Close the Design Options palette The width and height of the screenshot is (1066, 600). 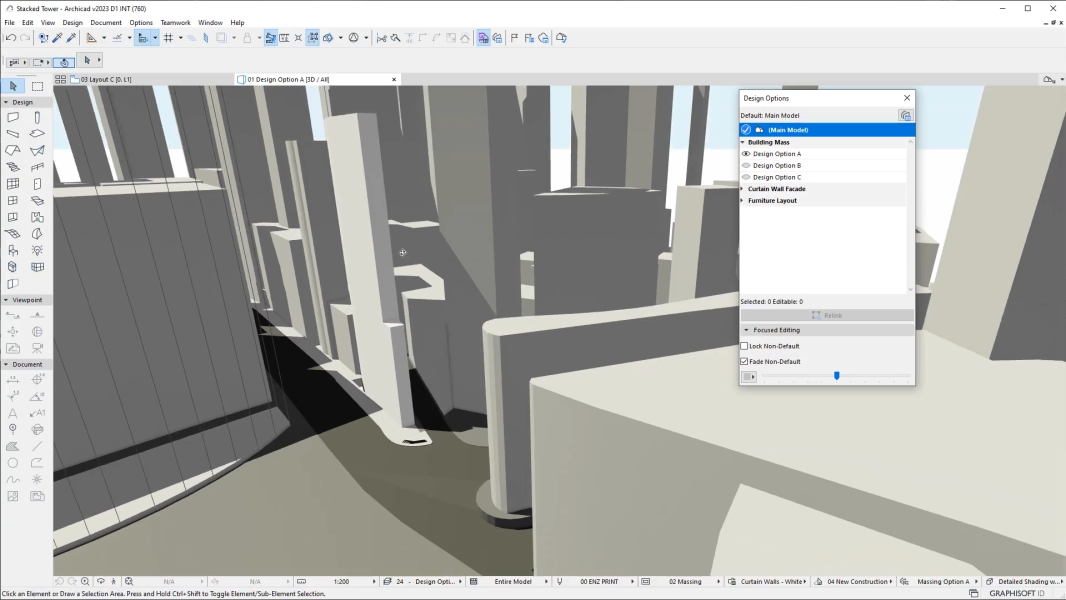coord(906,98)
